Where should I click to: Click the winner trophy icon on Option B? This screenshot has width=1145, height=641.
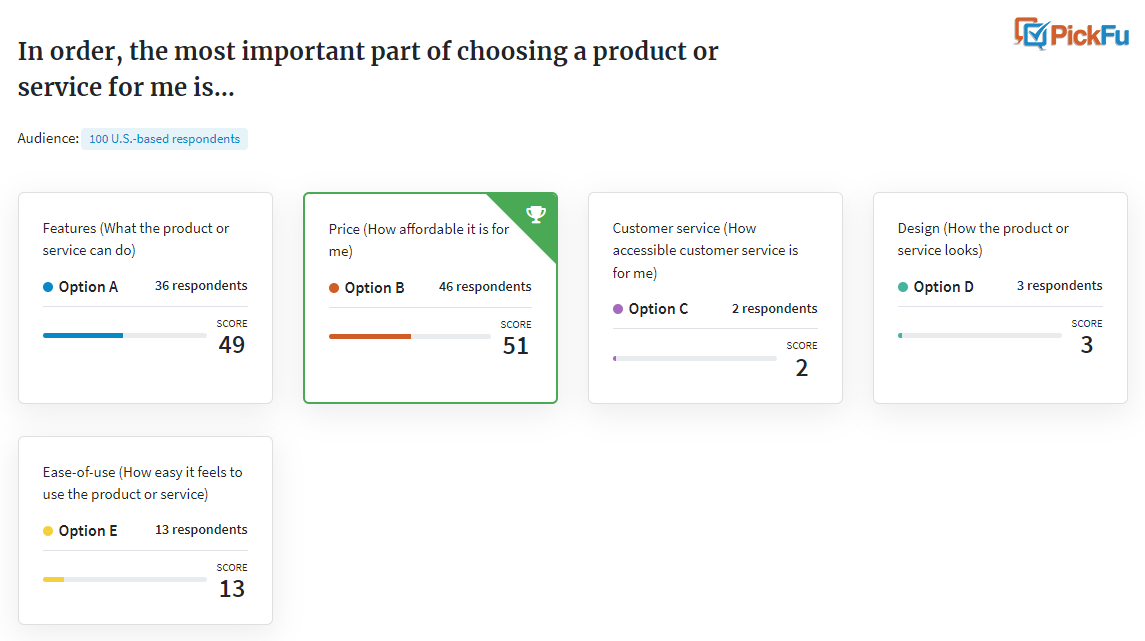[x=536, y=214]
